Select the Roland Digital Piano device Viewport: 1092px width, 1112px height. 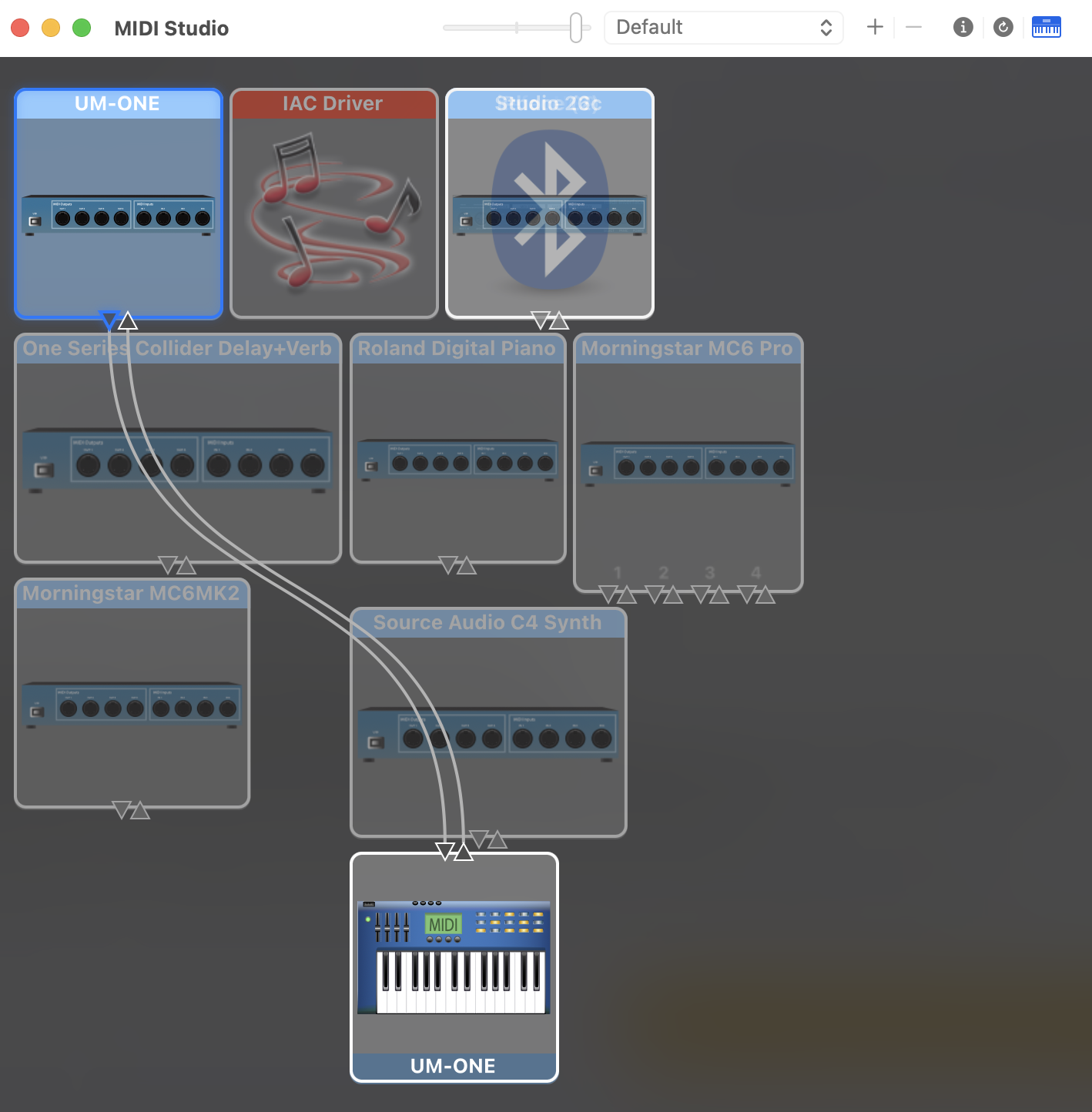click(458, 448)
